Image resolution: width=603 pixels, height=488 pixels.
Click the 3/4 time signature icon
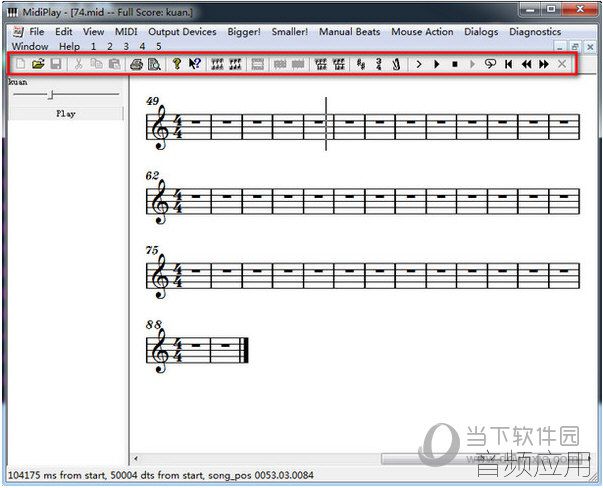tap(379, 64)
